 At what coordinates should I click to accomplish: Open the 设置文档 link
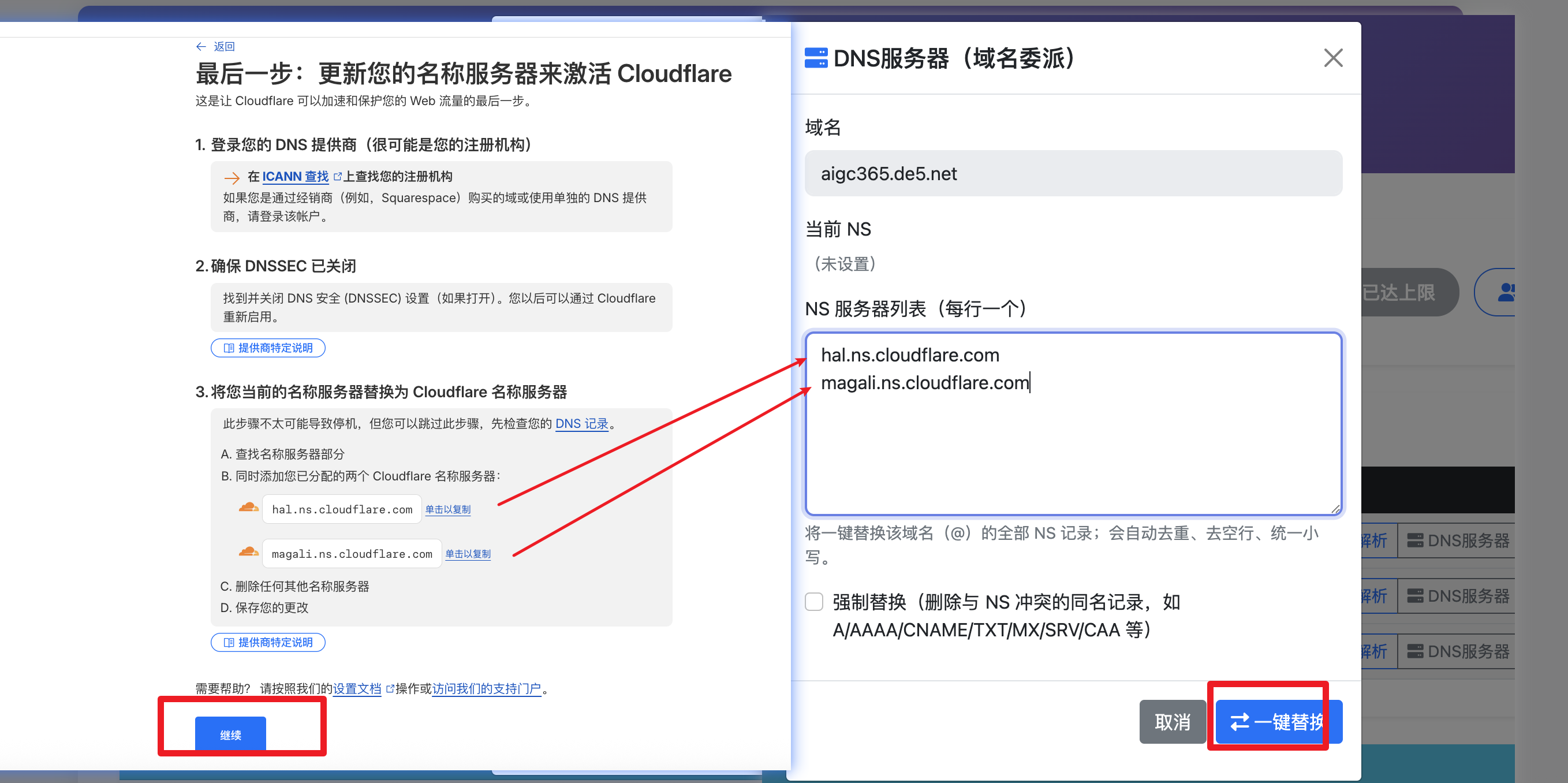(x=357, y=689)
